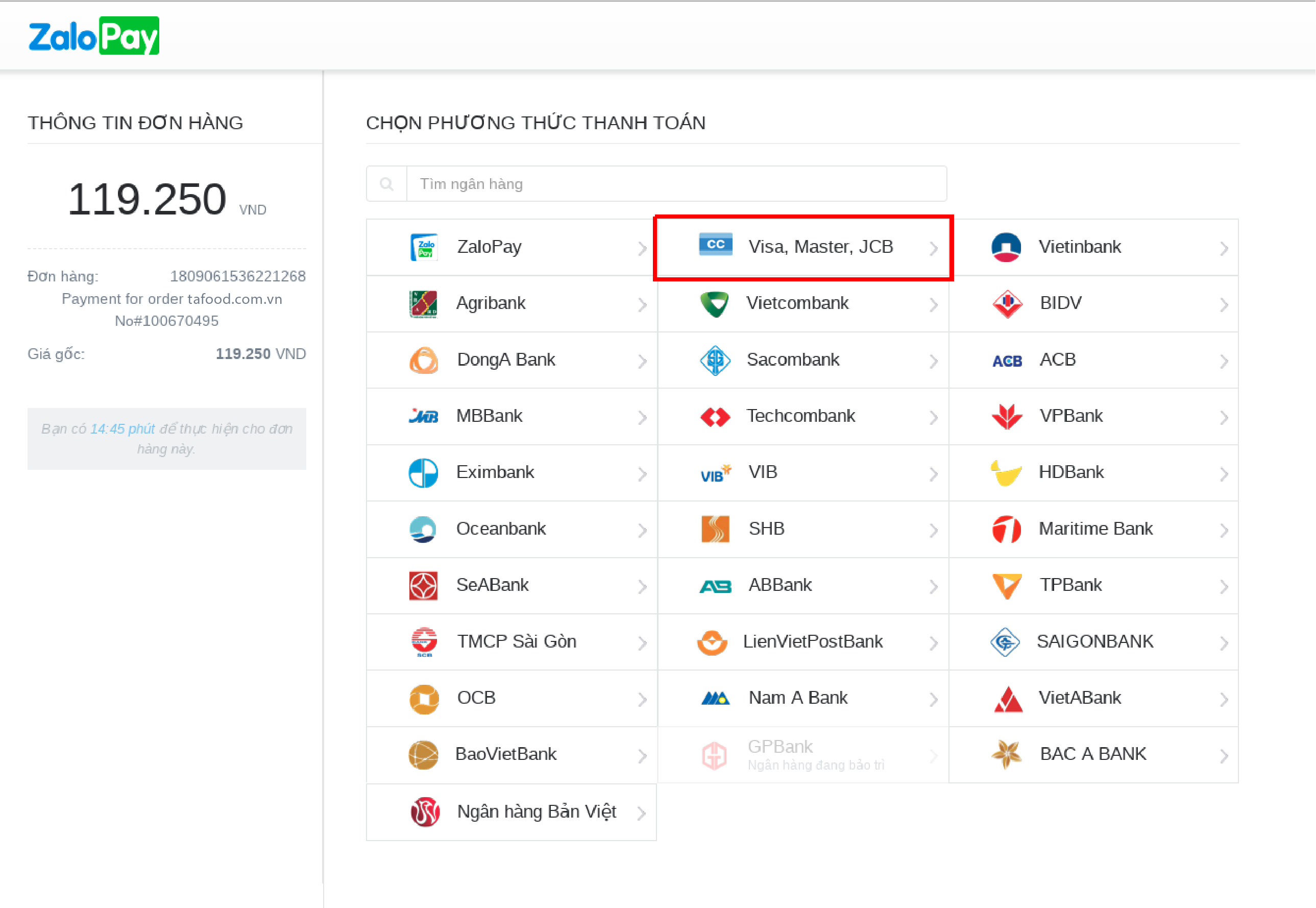Select the BAC A BANK logo
The width and height of the screenshot is (1316, 908).
(x=1007, y=754)
